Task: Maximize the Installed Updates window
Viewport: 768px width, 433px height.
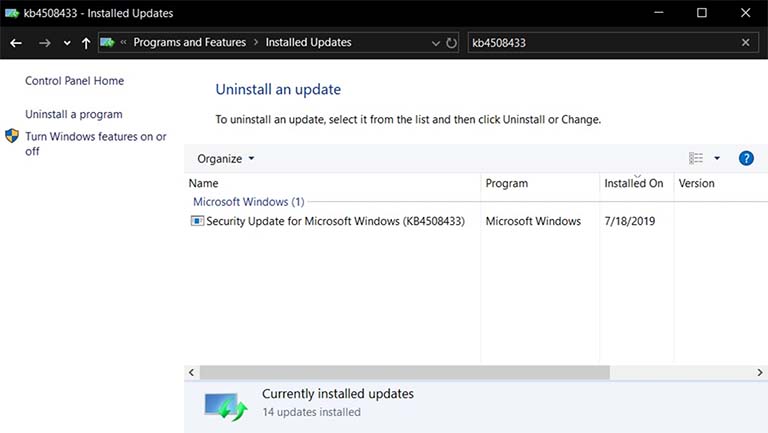Action: 702,13
